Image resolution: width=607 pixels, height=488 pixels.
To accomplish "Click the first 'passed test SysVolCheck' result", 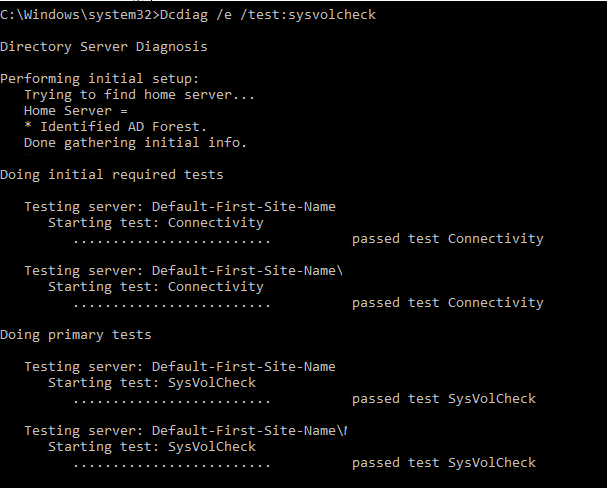I will click(x=444, y=399).
